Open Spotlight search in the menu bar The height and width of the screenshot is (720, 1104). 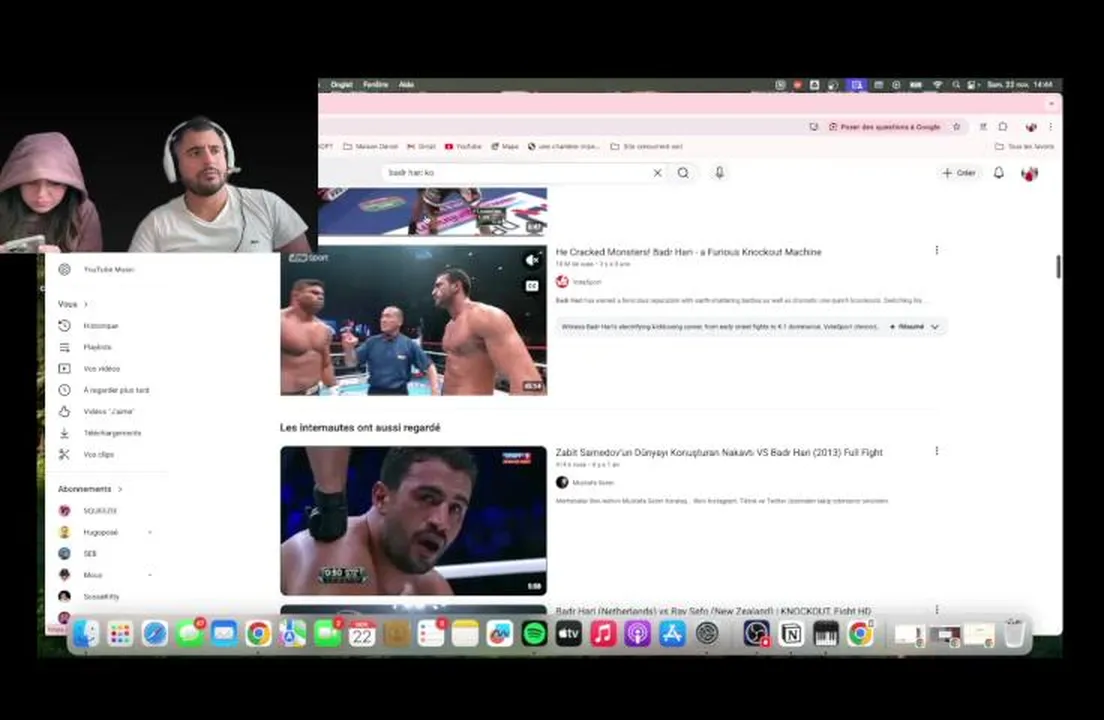point(955,84)
